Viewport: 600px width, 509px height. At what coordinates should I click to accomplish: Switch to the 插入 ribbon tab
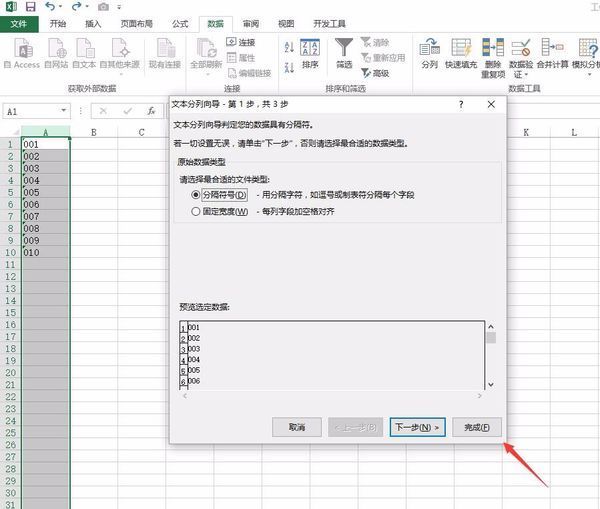[93, 24]
